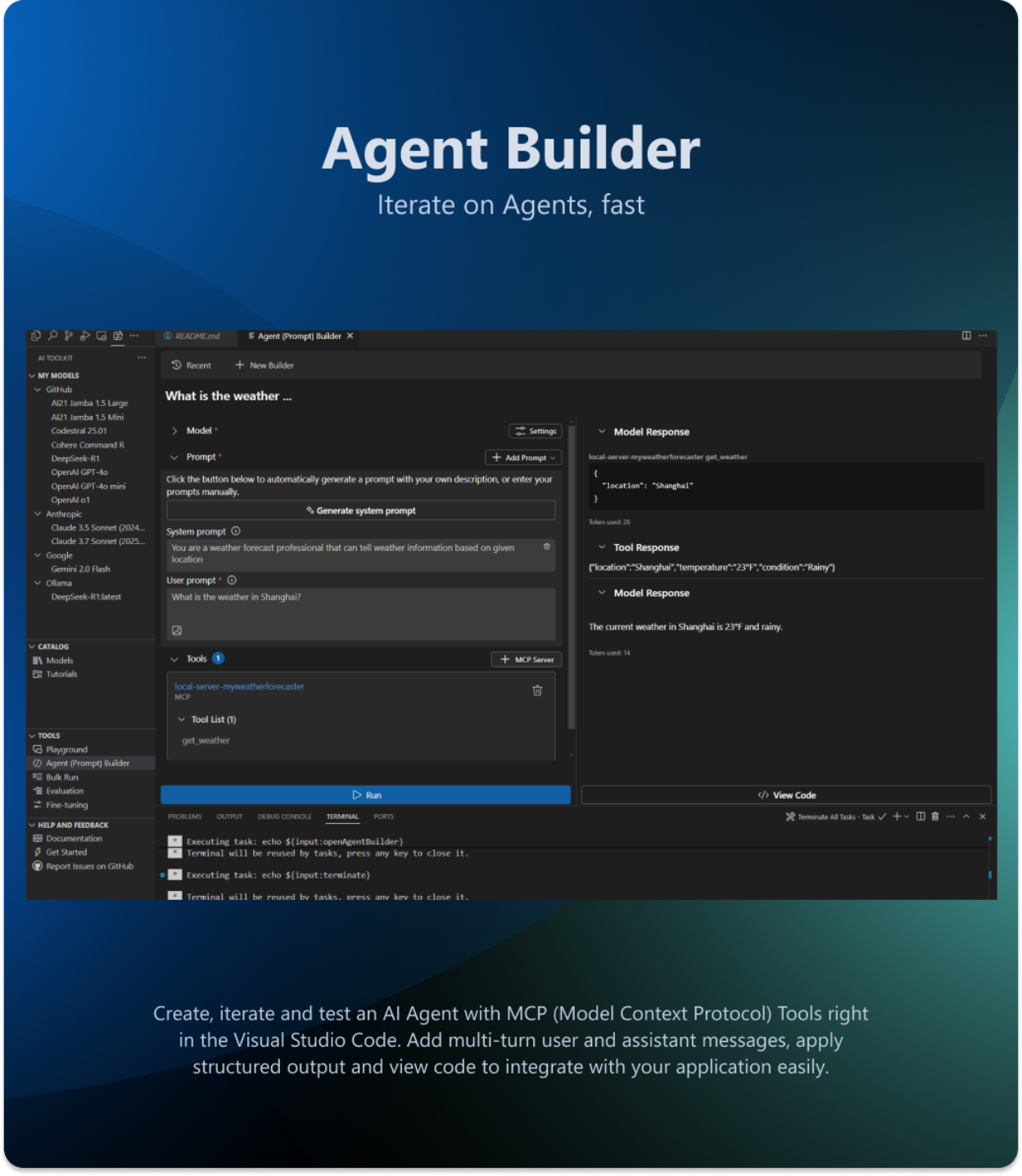The height and width of the screenshot is (1176, 1022).
Task: Collapse the Ollama models group
Action: click(38, 583)
